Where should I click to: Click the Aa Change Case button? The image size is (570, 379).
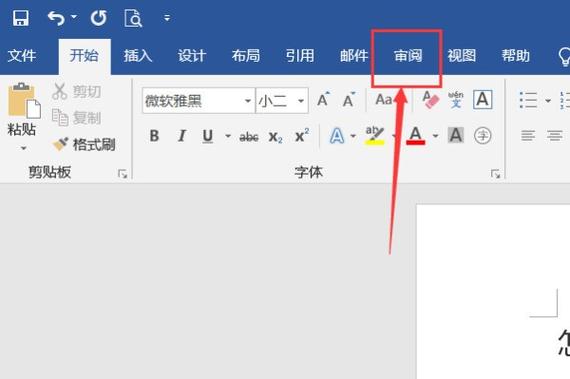(x=384, y=99)
